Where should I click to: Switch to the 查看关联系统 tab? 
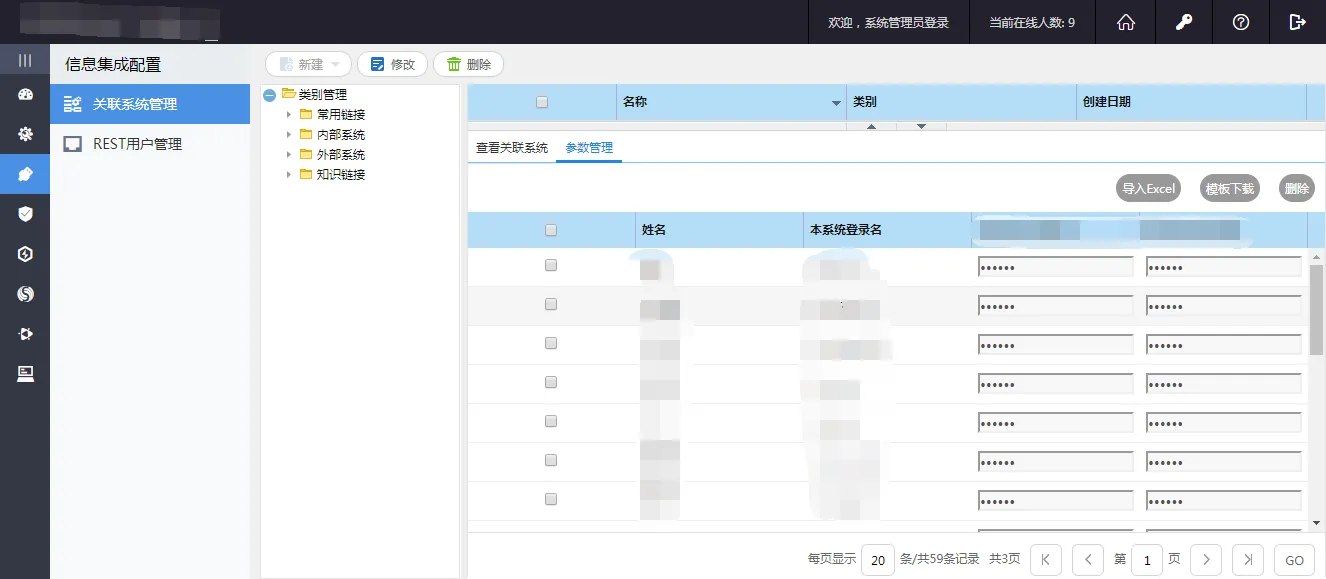(x=512, y=148)
